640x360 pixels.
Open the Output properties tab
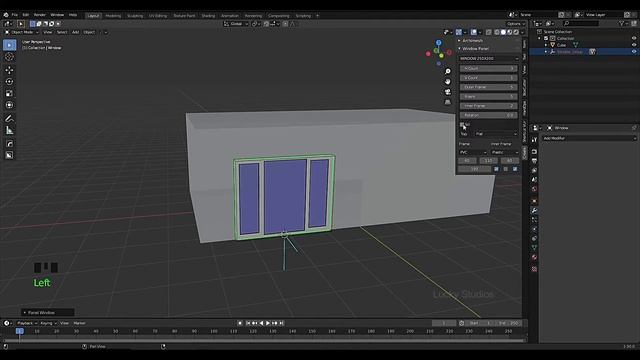[x=534, y=161]
